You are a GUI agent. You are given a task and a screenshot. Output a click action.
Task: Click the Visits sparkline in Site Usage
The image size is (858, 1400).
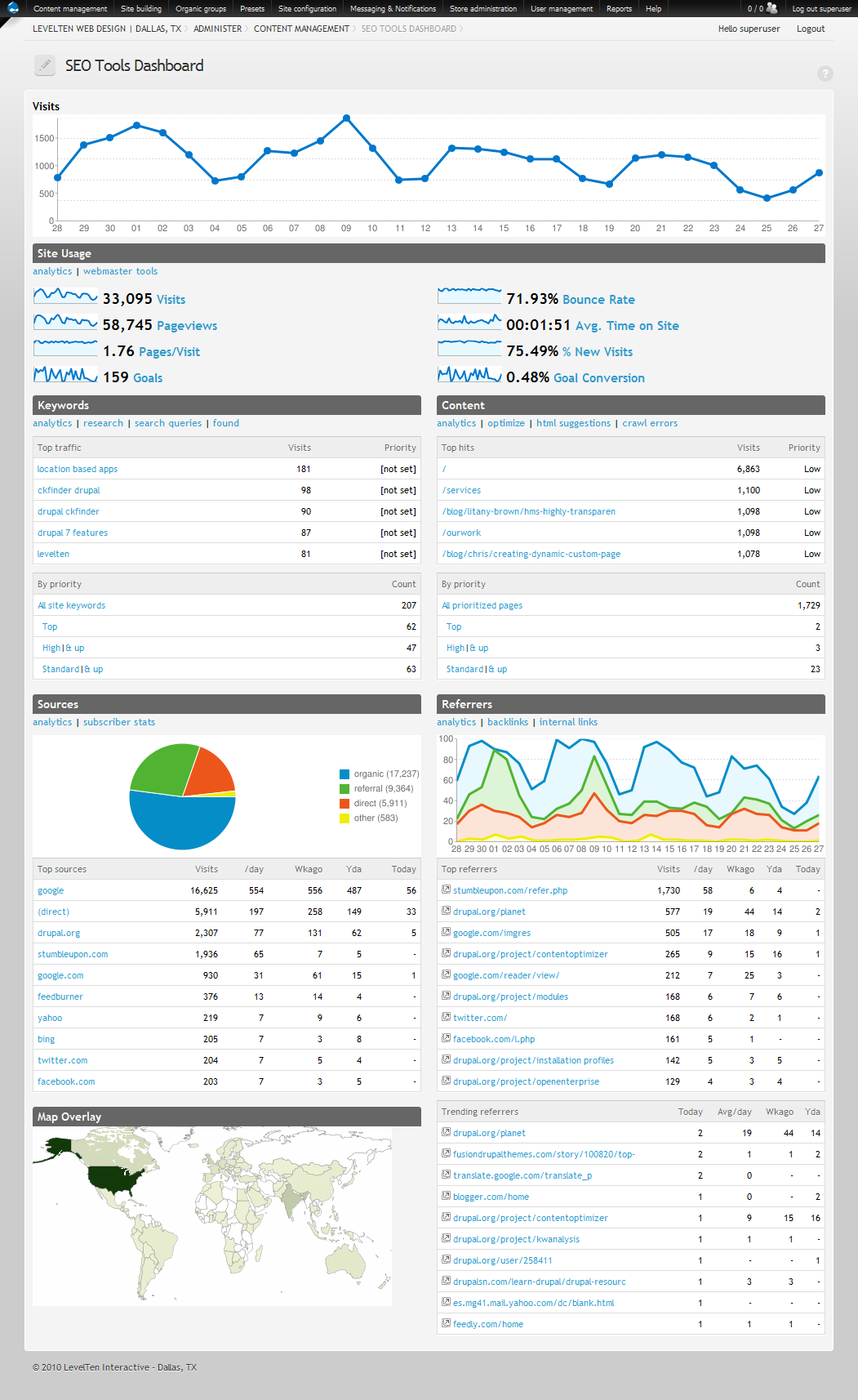tap(65, 296)
